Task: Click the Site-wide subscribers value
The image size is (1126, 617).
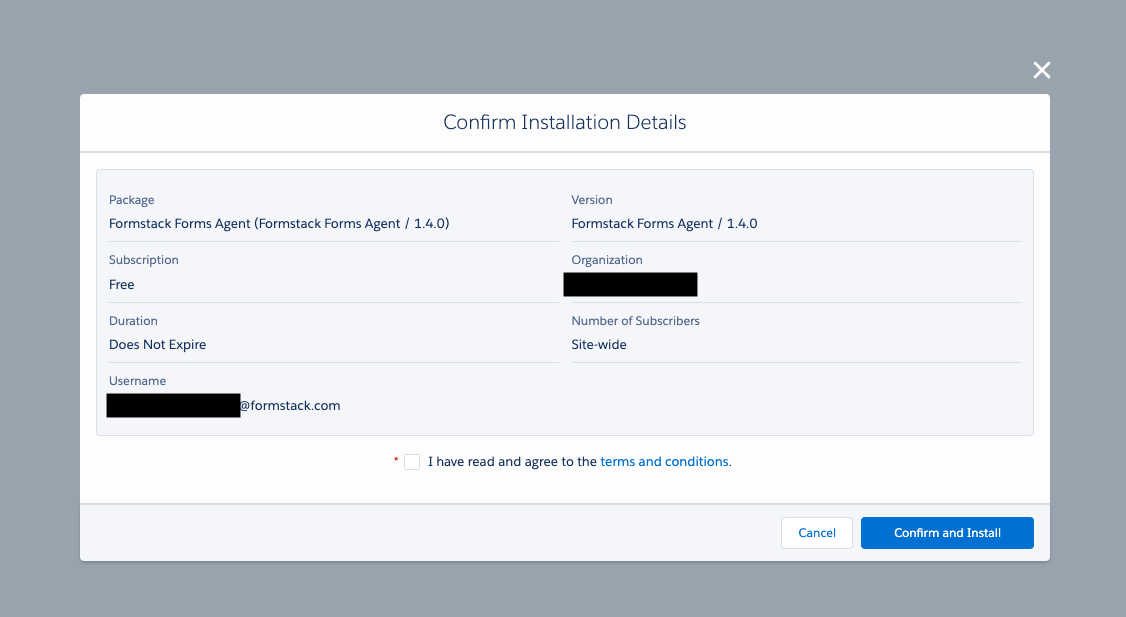Action: click(599, 345)
